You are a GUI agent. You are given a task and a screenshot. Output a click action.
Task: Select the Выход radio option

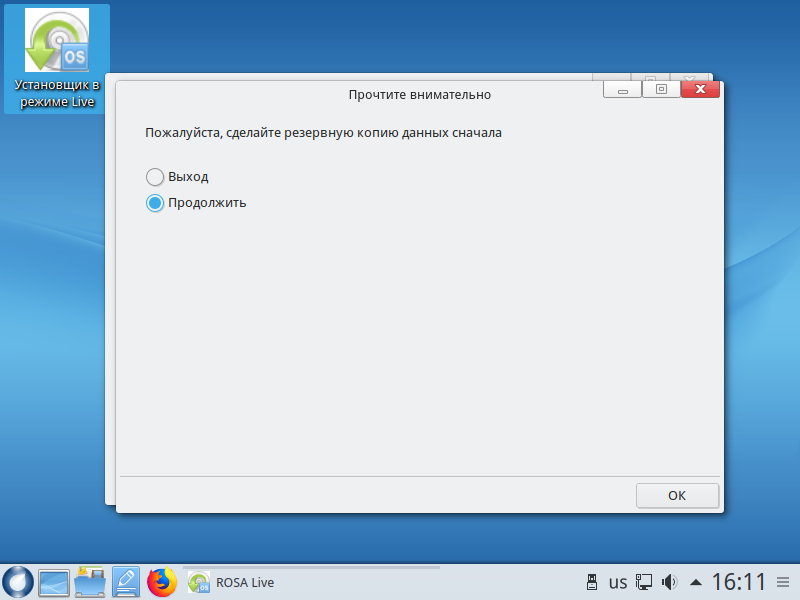pos(155,177)
